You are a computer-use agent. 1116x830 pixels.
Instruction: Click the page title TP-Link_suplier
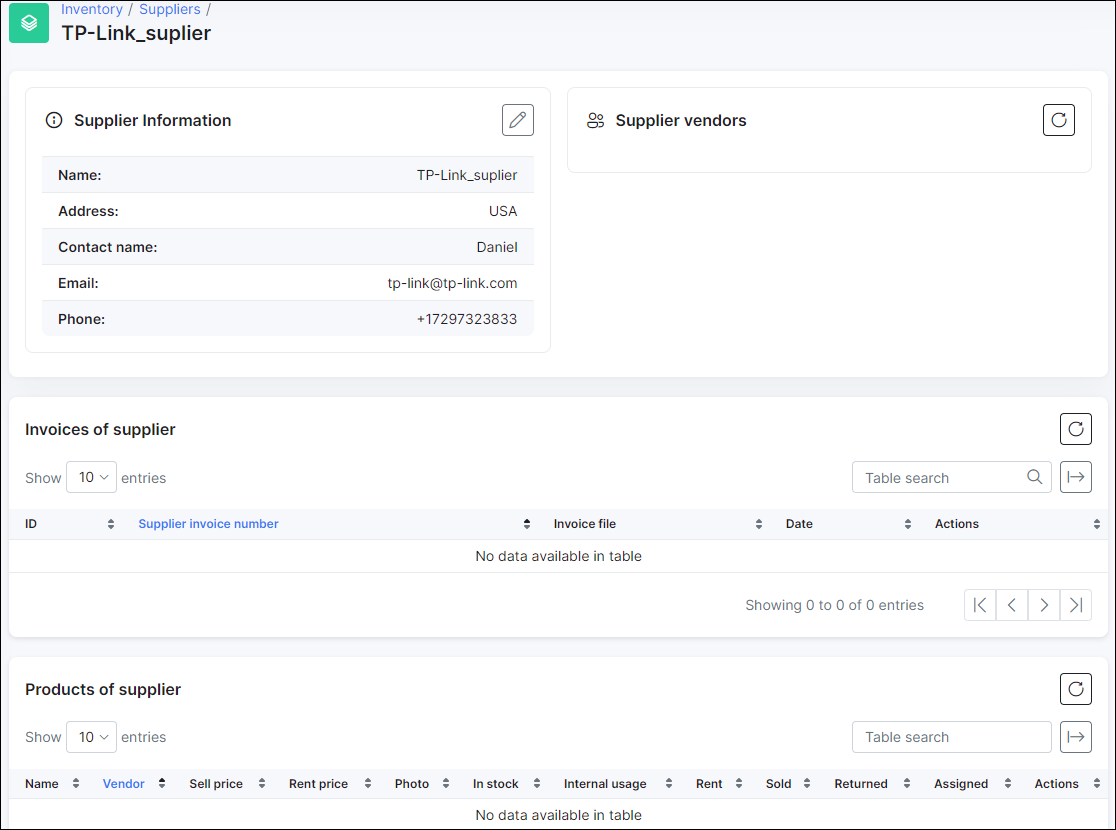tap(136, 33)
